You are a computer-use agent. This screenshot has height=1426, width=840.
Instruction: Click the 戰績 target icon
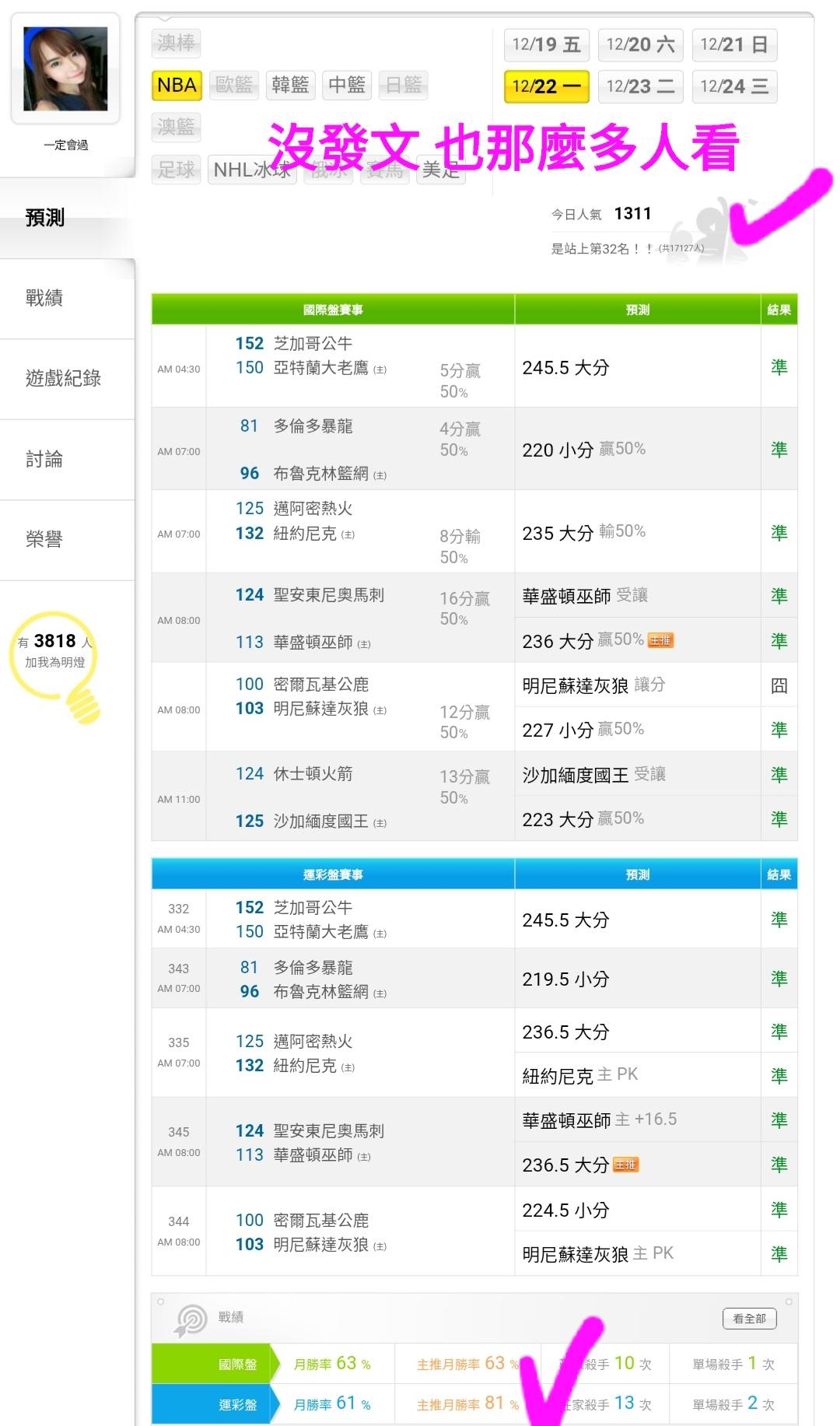click(x=191, y=1320)
